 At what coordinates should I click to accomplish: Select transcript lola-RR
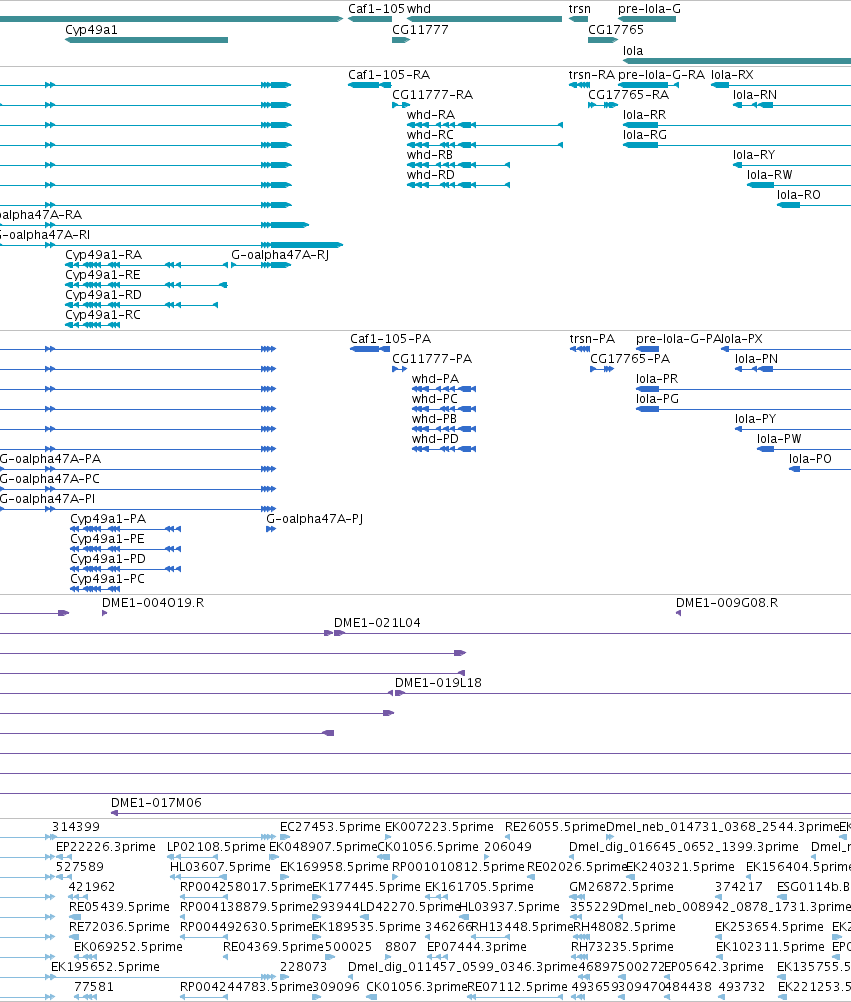tap(737, 125)
